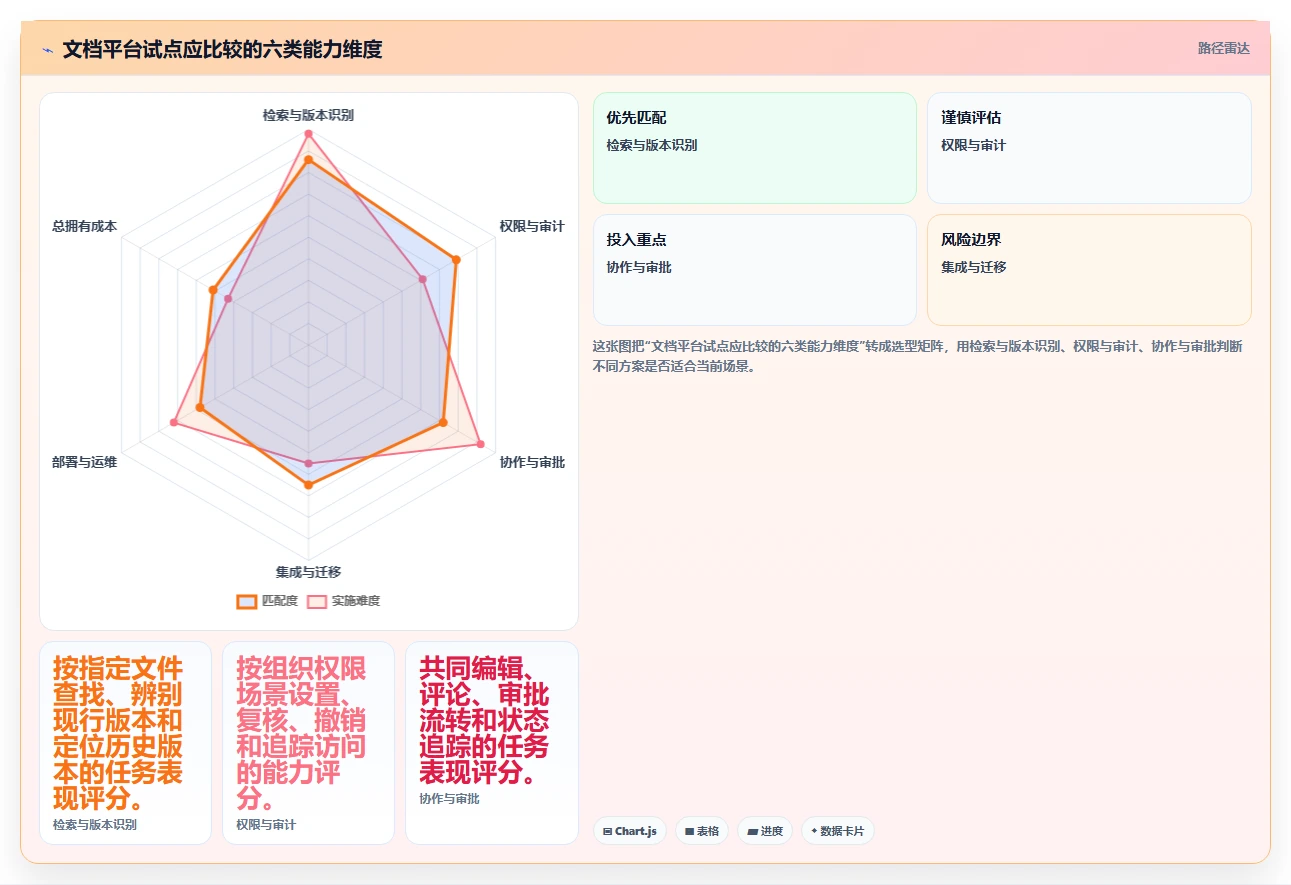Click the pink 实施难度 point on 总拥有成本 axis
Screen dimensions: 1291x885
[x=229, y=299]
